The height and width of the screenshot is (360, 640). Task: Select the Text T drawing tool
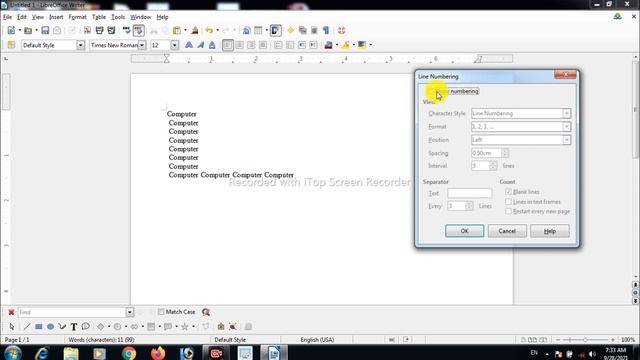click(x=74, y=327)
